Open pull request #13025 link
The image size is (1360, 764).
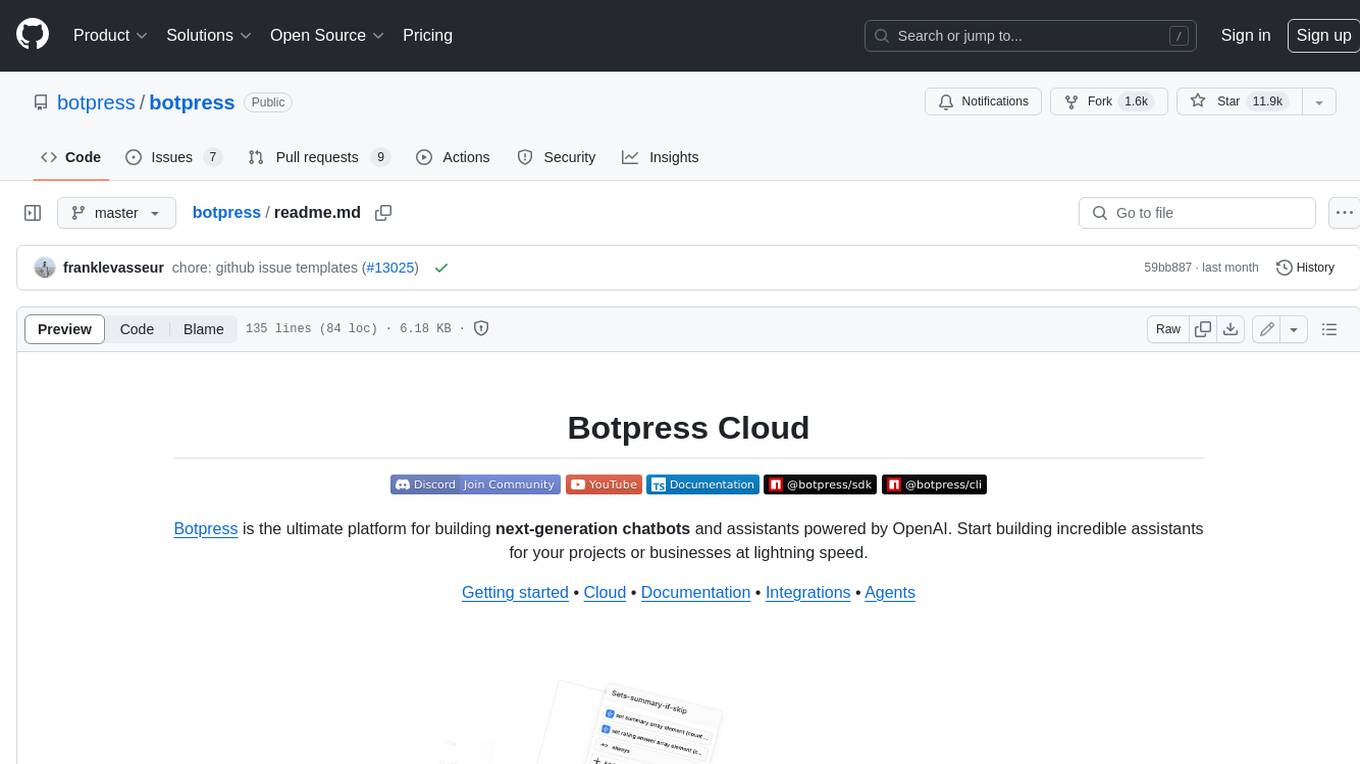390,268
